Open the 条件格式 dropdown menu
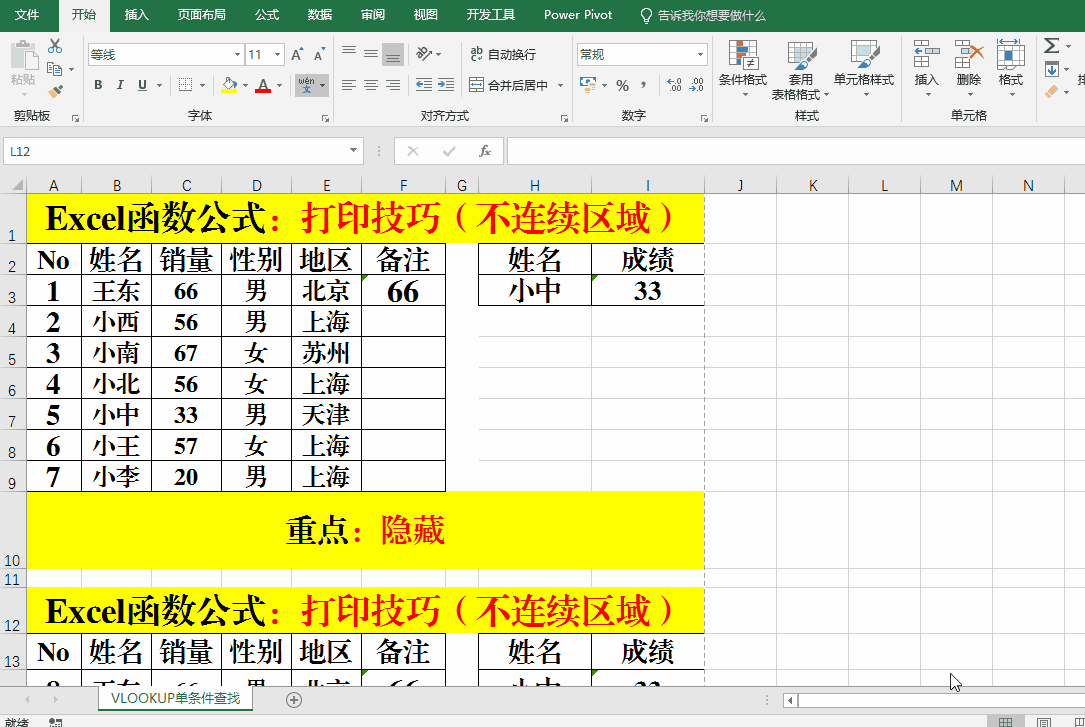The image size is (1085, 727). (743, 70)
